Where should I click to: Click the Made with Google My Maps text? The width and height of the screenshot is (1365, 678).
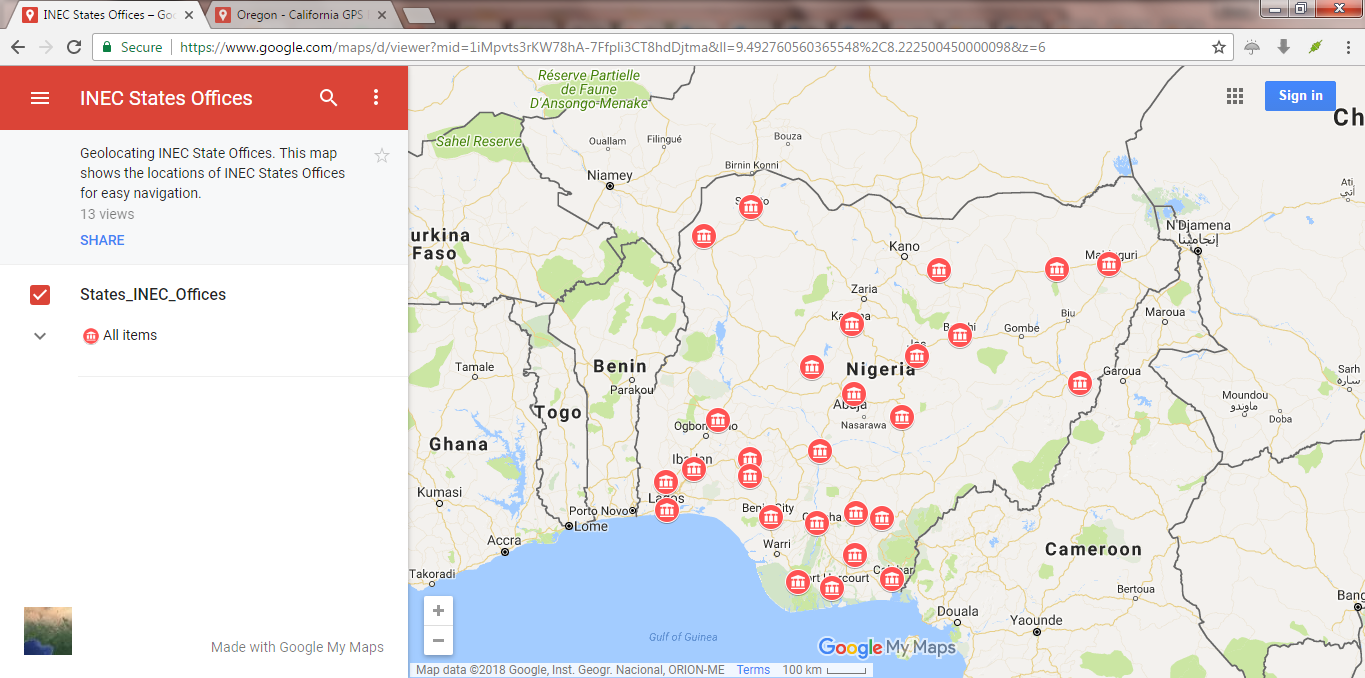(297, 647)
